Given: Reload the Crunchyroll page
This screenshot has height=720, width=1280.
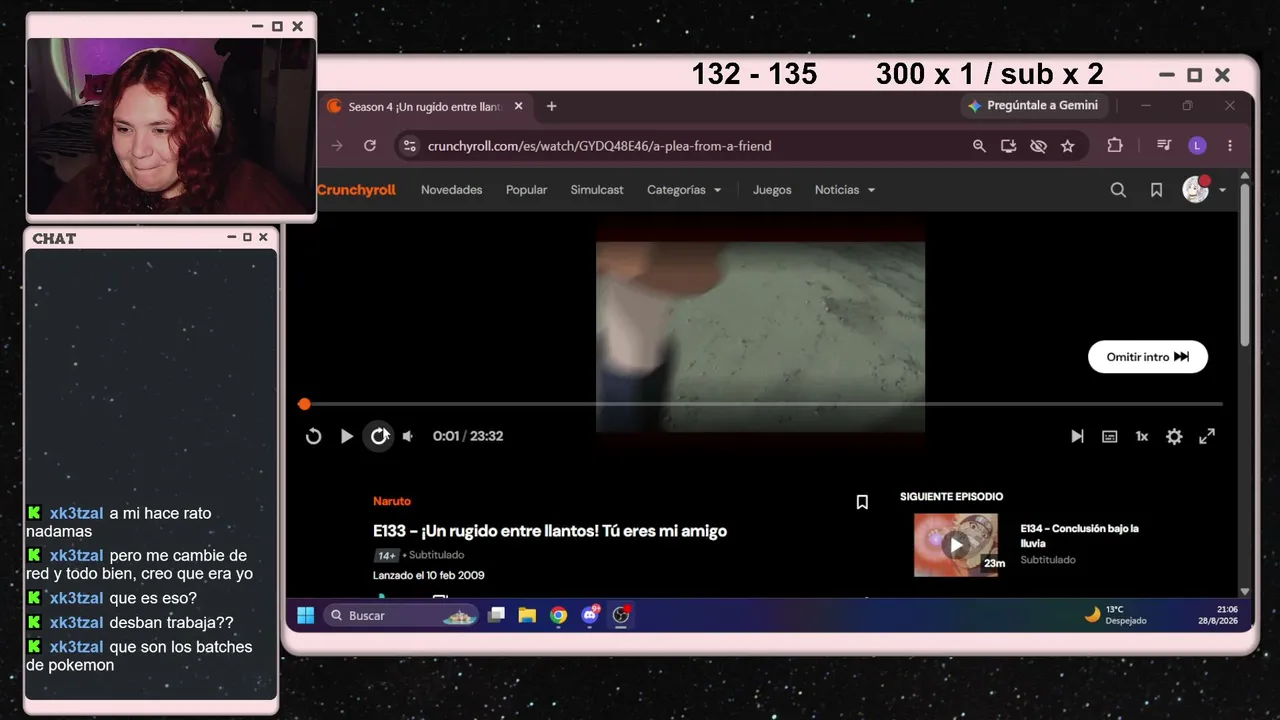Looking at the screenshot, I should [370, 146].
